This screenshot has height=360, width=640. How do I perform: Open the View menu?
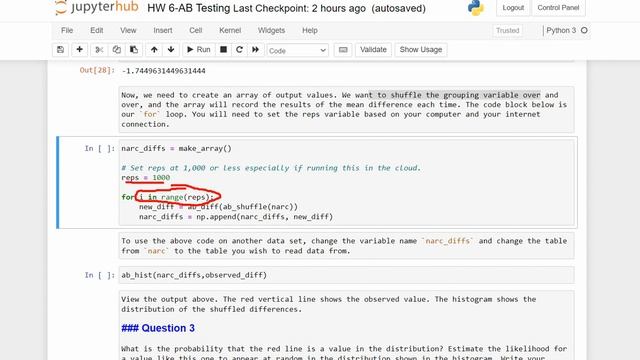click(128, 31)
